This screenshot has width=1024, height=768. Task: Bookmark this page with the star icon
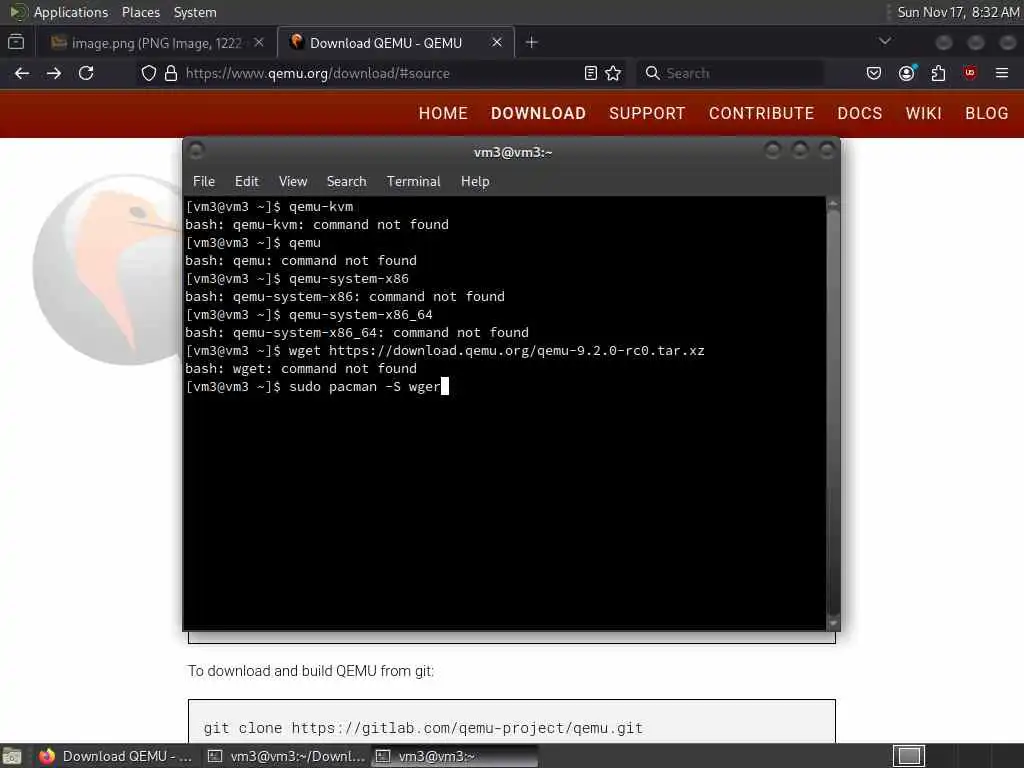(613, 73)
